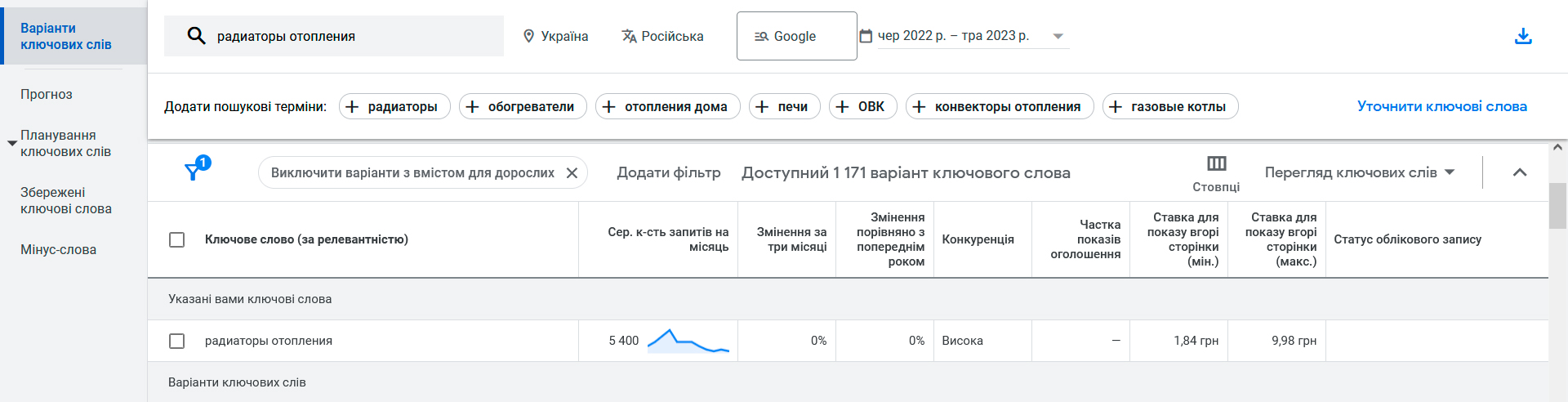This screenshot has height=402, width=1568.
Task: Remove the adult content exclusion filter
Action: point(572,173)
